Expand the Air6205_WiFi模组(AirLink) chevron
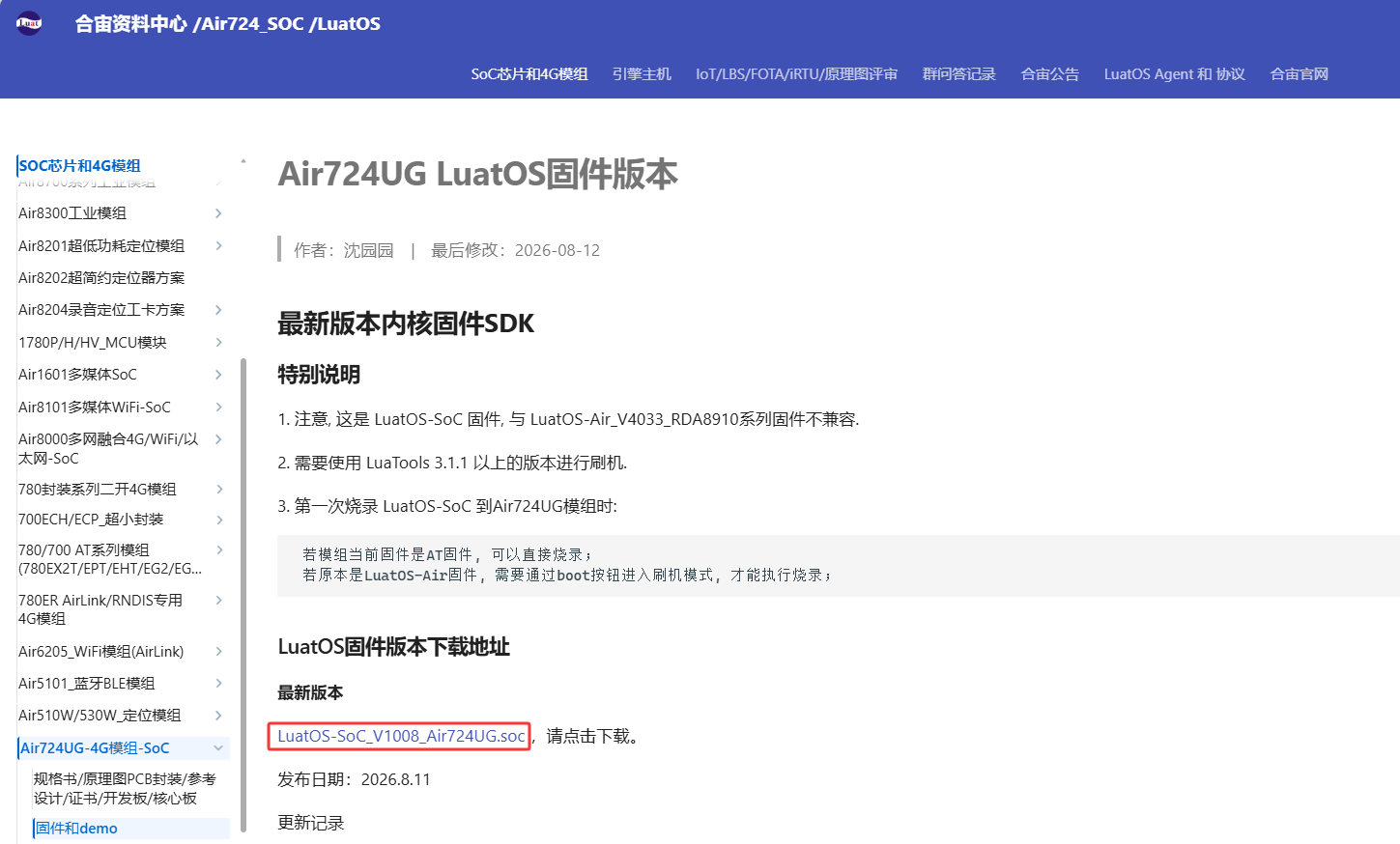 218,652
